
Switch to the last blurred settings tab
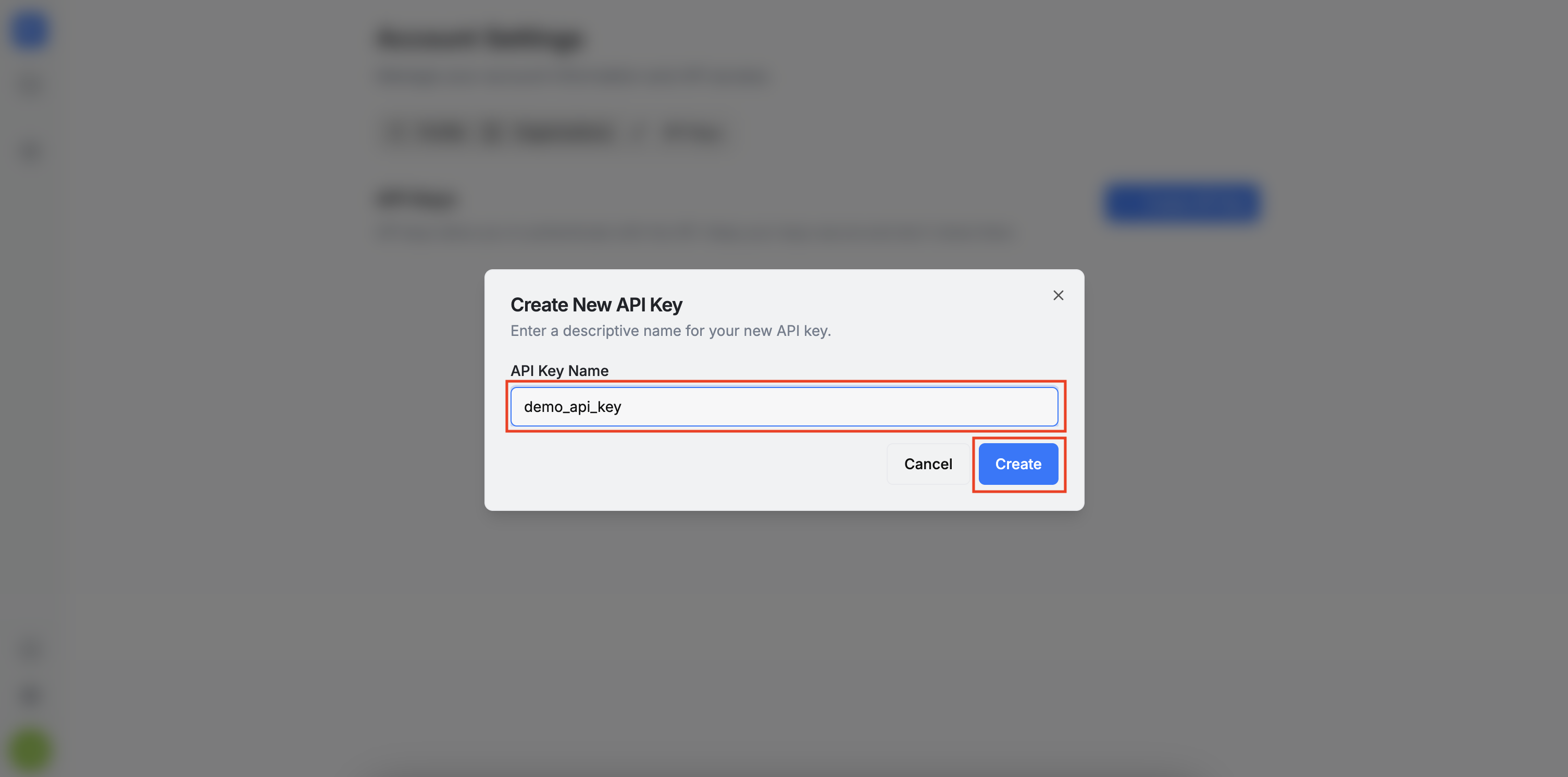(683, 133)
